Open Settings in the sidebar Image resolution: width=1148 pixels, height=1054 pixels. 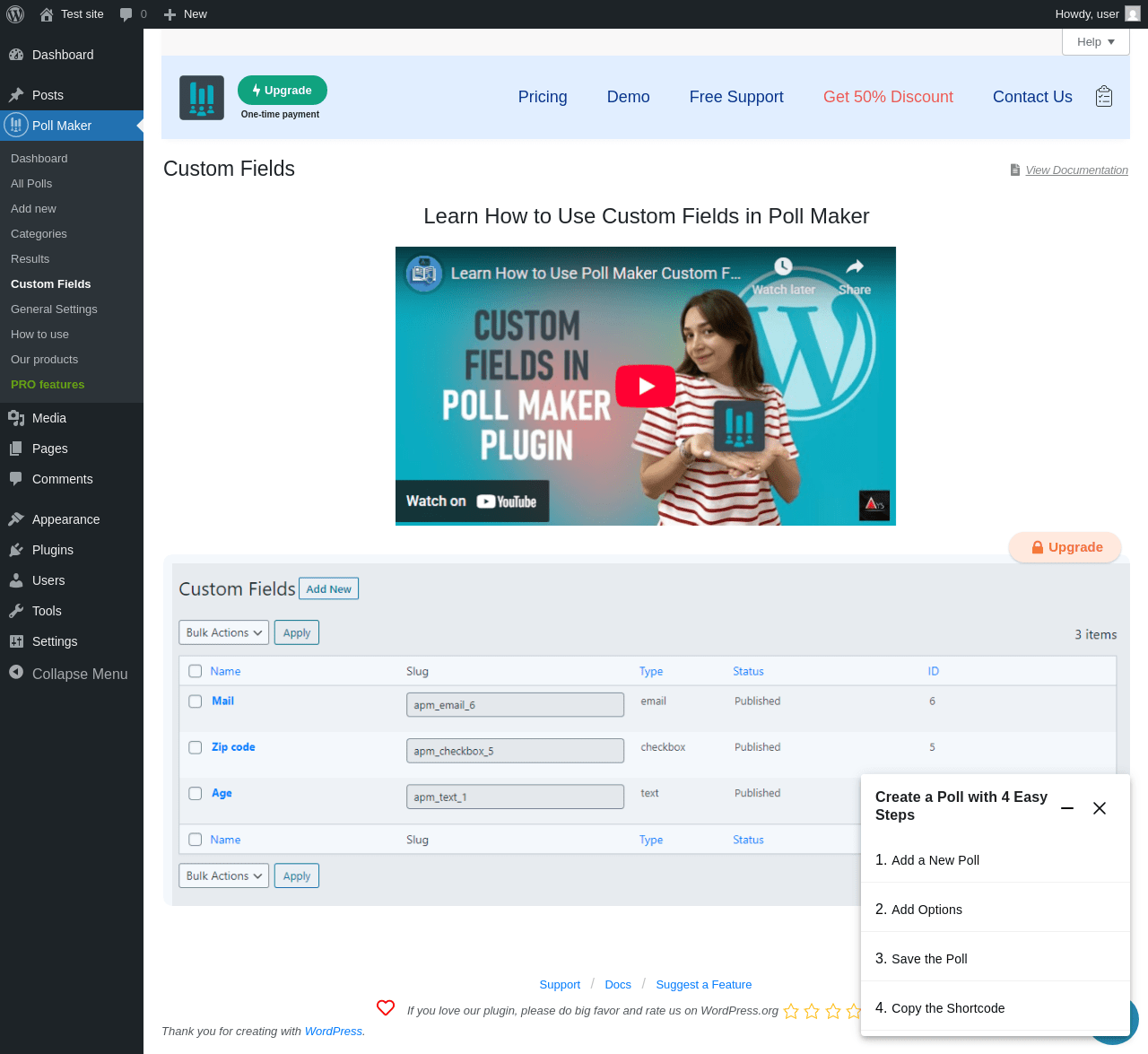tap(72, 641)
